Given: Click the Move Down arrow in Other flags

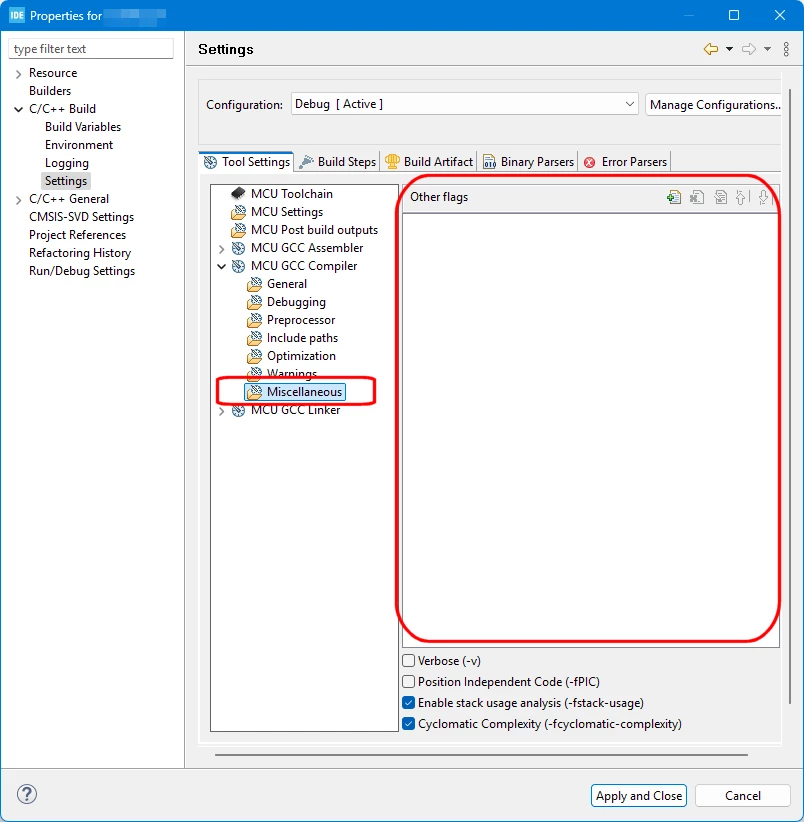Looking at the screenshot, I should (x=763, y=197).
